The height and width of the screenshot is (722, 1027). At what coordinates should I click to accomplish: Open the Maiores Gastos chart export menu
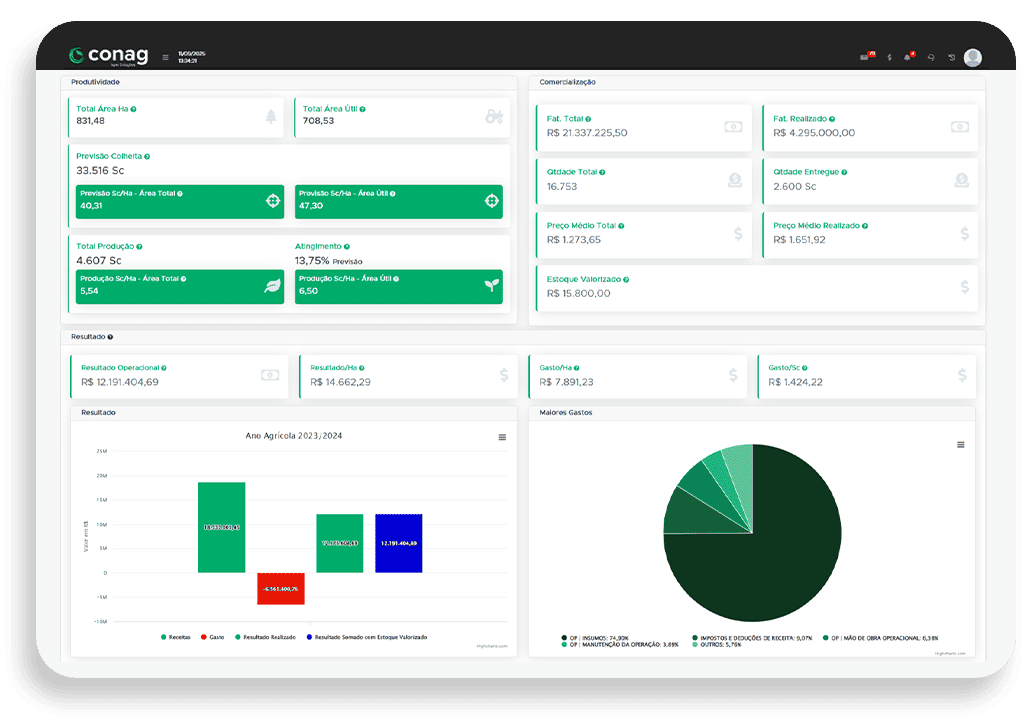coord(960,444)
